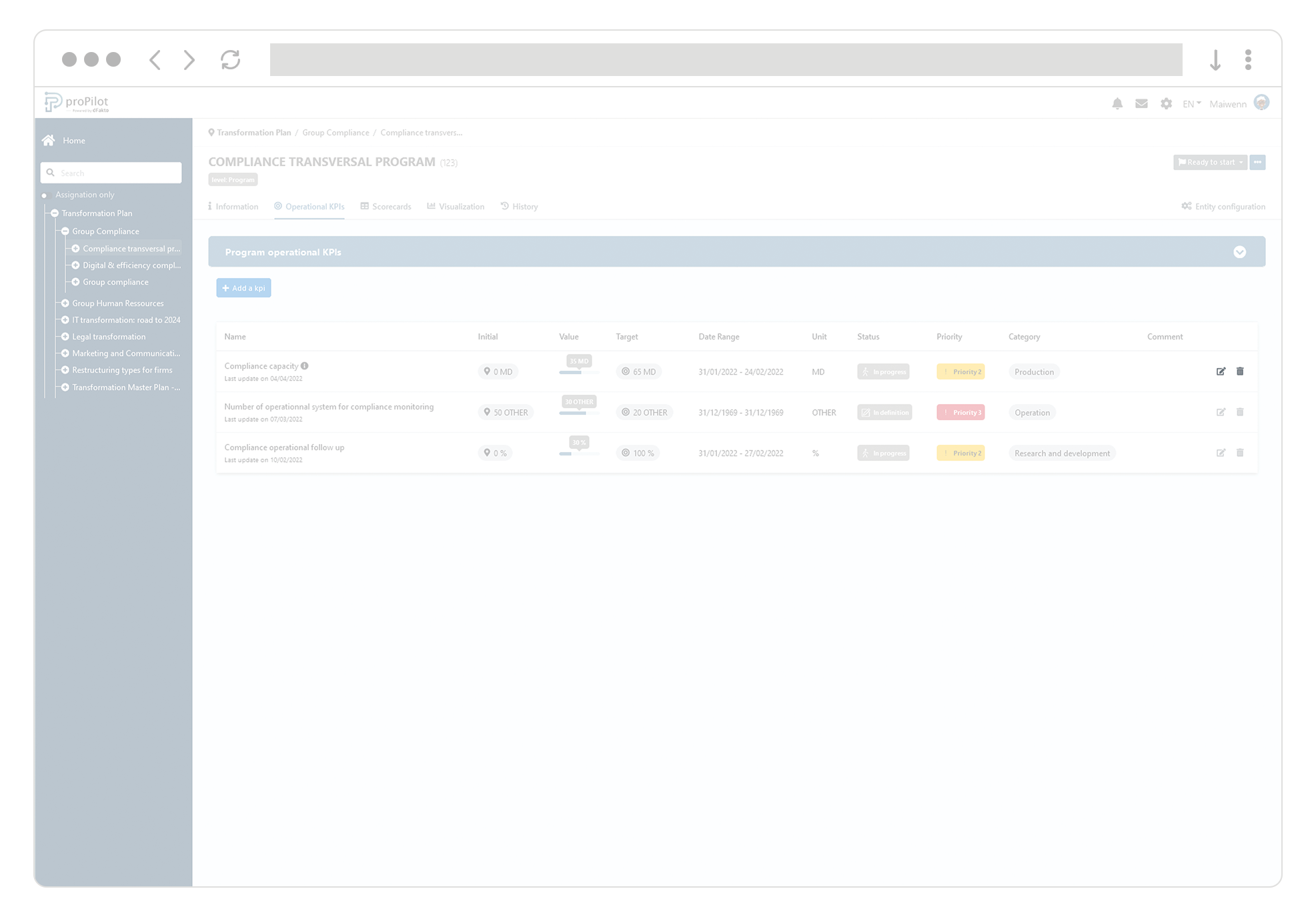Screen dimensions: 1316x923
Task: Edit the Compliance capacity KPI row
Action: point(1221,371)
